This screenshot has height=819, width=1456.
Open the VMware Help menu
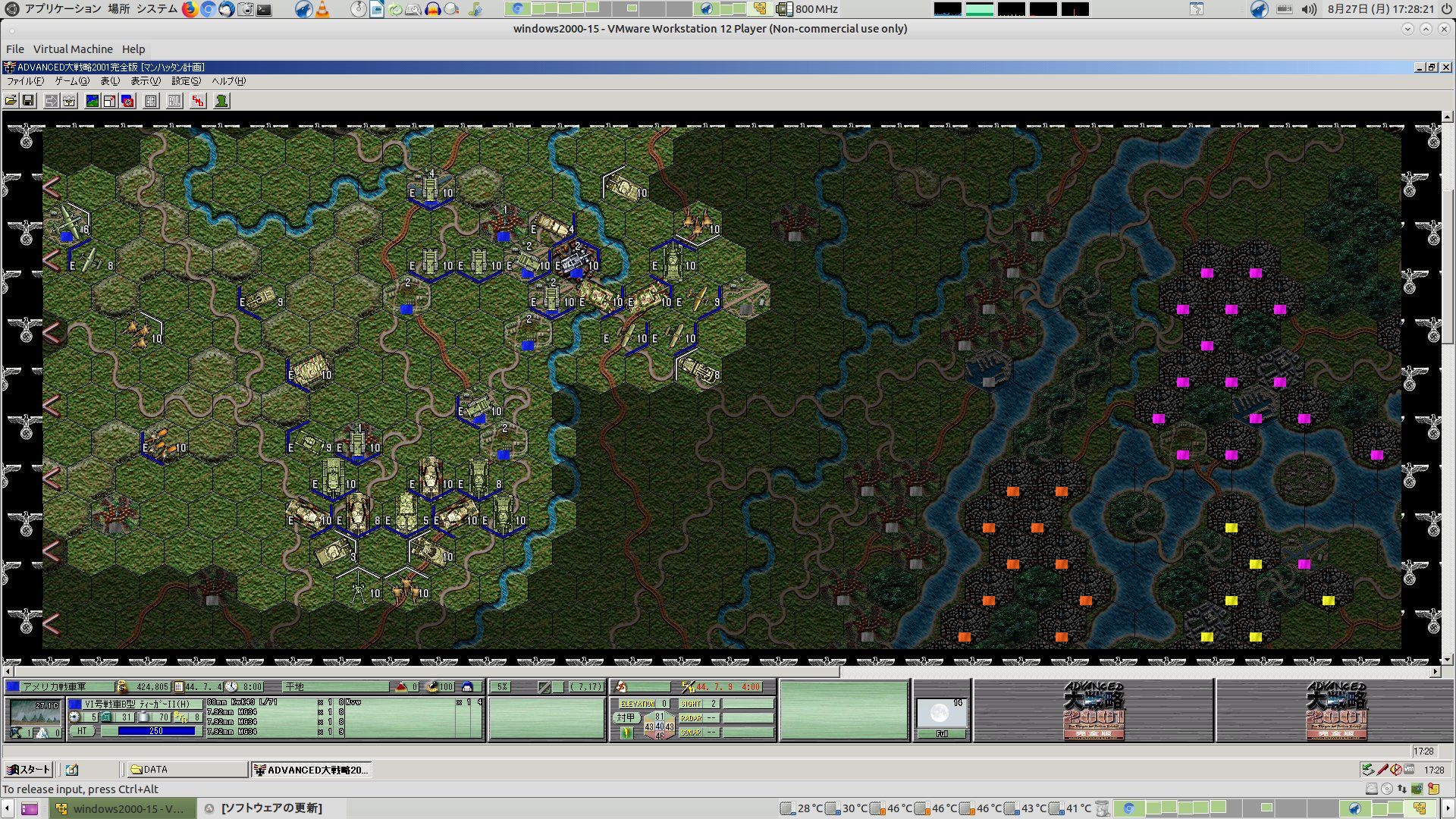pyautogui.click(x=133, y=49)
